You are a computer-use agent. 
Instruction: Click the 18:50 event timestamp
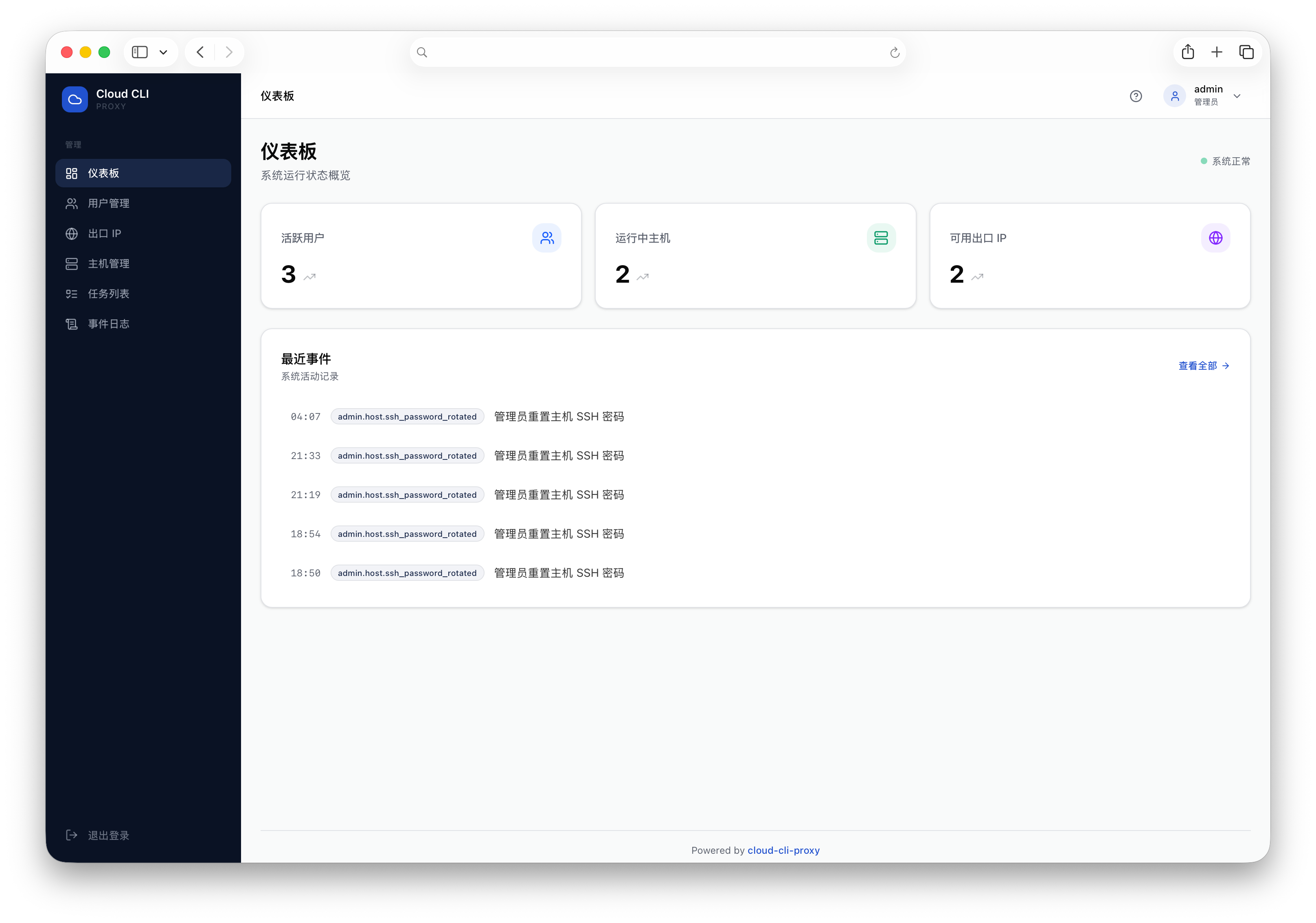pos(305,573)
